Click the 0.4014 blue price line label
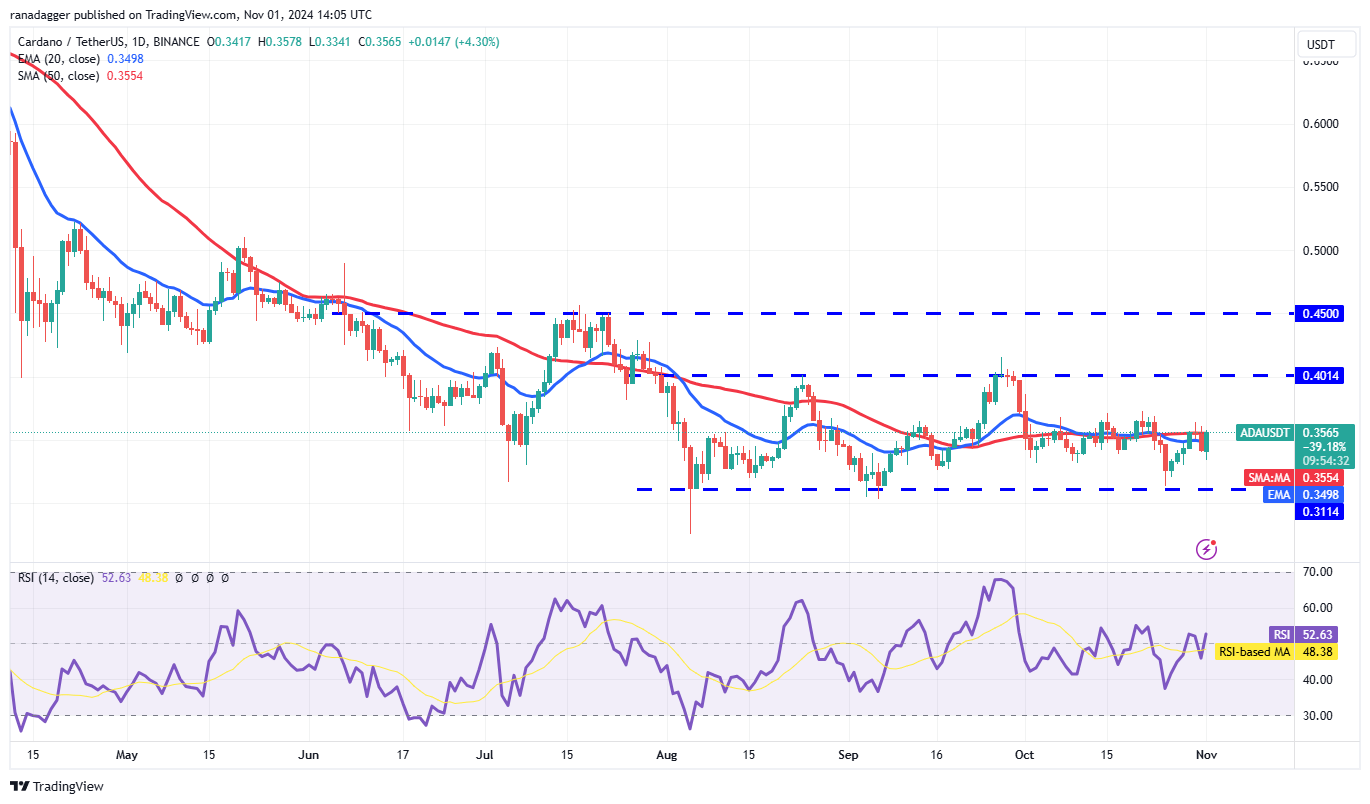Viewport: 1370px width, 804px height. (x=1320, y=375)
